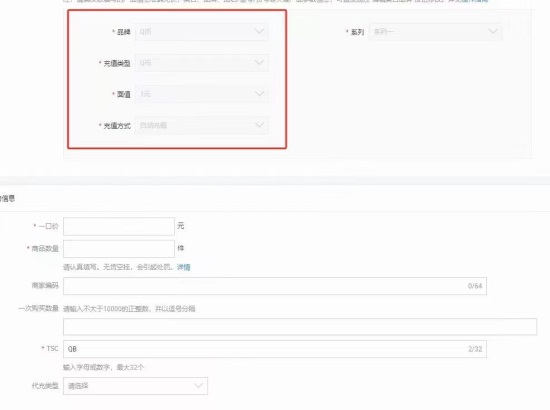Screen dimensions: 550x410
Task: Click the chevron arrow of 系列 dropdown
Action: click(x=493, y=31)
